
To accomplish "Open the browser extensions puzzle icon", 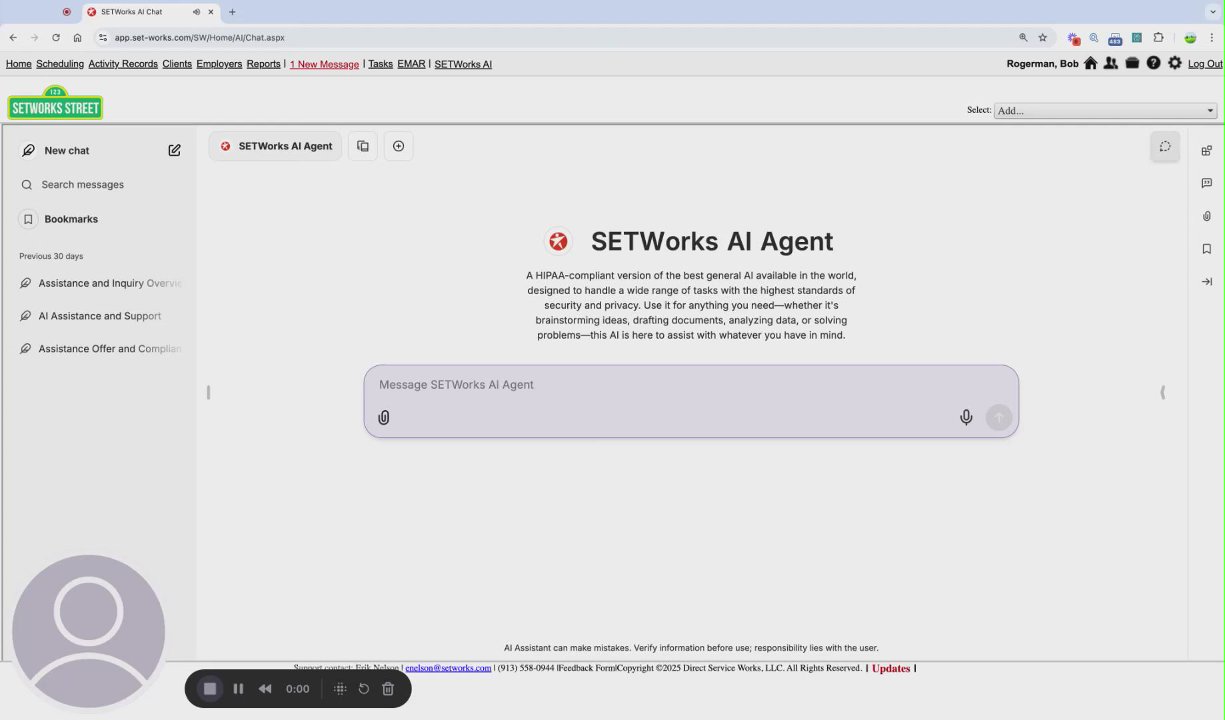I will click(x=1159, y=38).
